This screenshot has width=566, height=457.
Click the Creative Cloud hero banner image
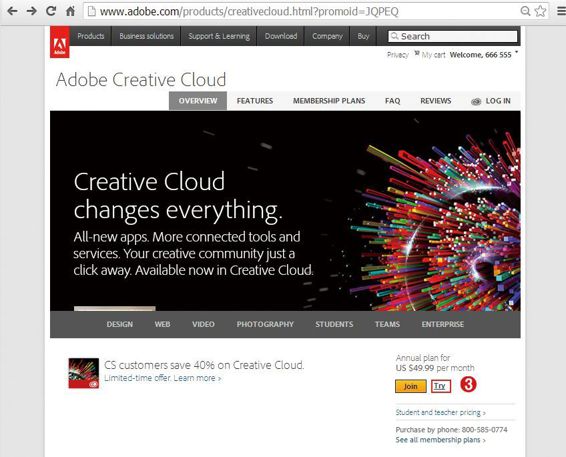[285, 211]
